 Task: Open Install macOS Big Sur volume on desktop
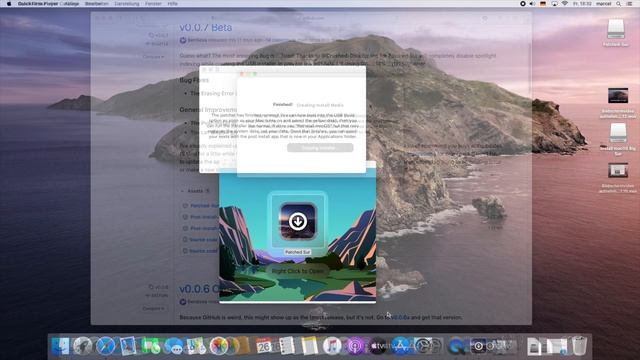618,139
